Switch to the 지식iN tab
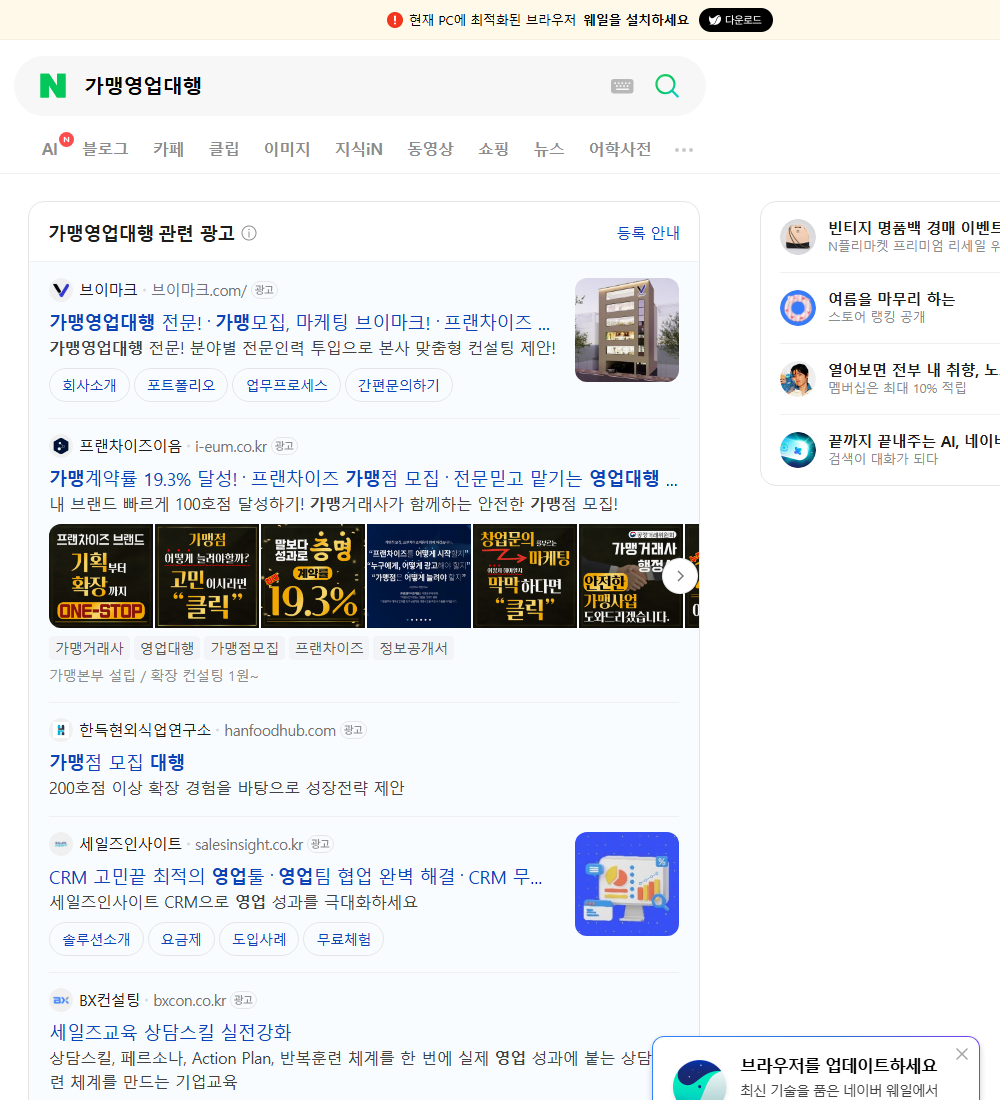This screenshot has height=1100, width=1000. tap(359, 149)
